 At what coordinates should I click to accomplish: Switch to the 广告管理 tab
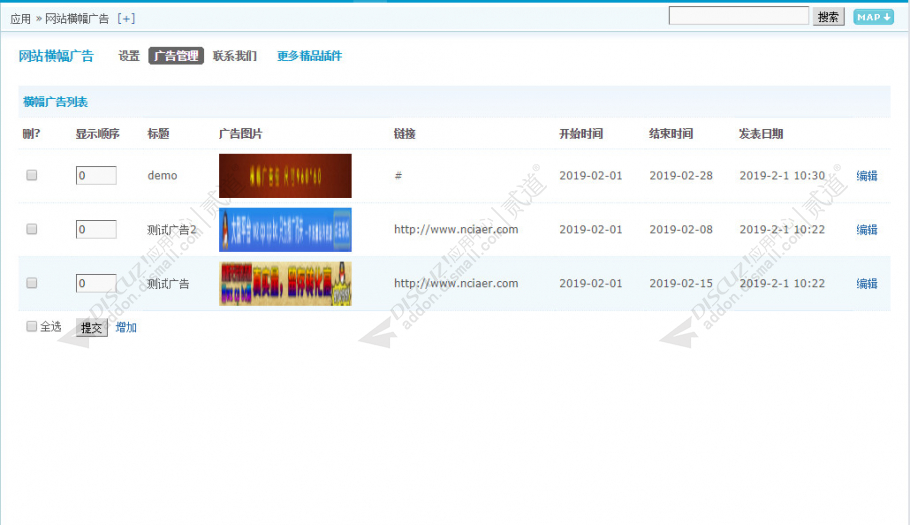point(176,56)
